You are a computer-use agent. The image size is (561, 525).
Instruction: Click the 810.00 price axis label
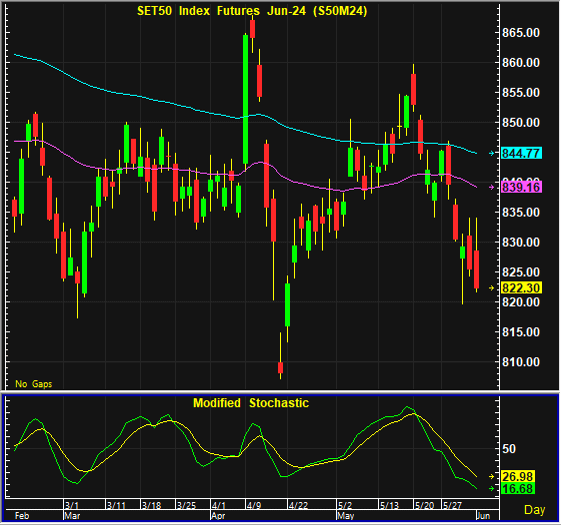point(521,362)
